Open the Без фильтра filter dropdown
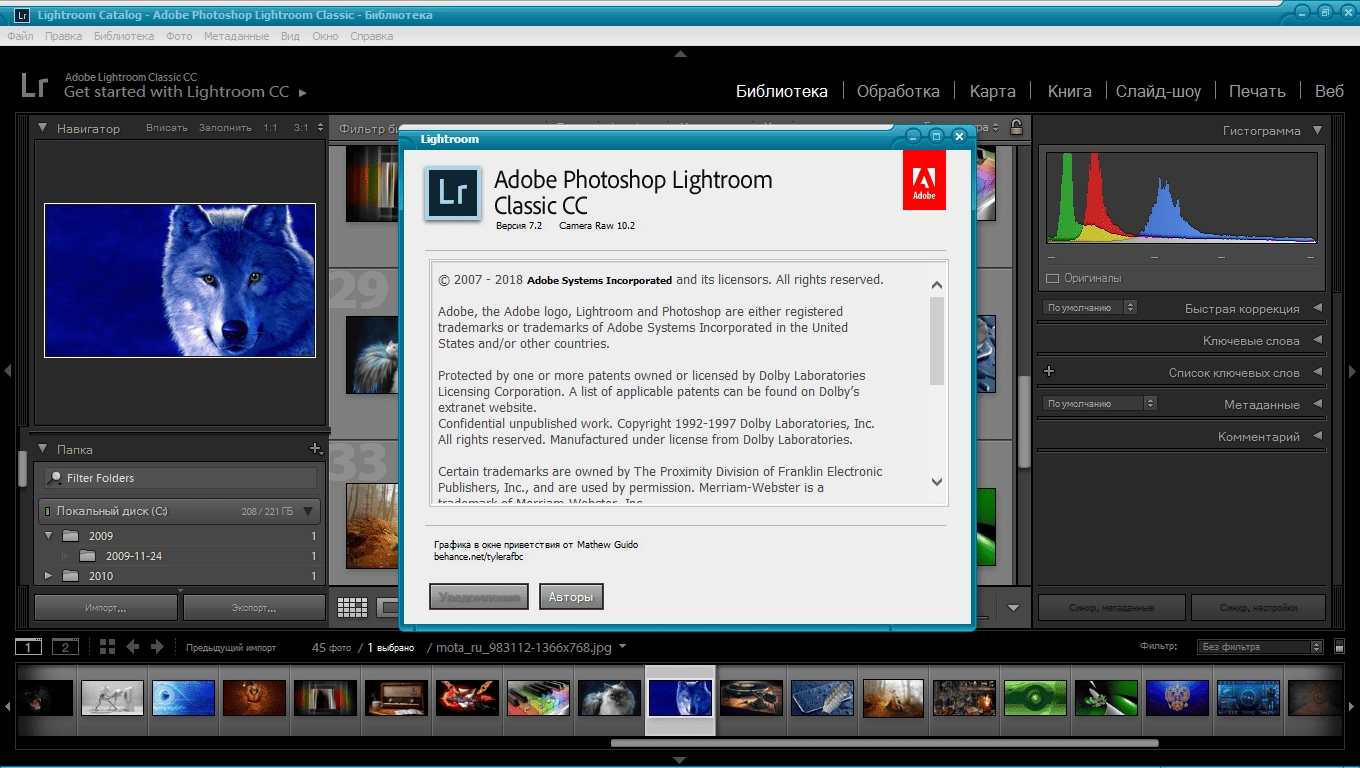Image resolution: width=1360 pixels, height=768 pixels. [1260, 647]
